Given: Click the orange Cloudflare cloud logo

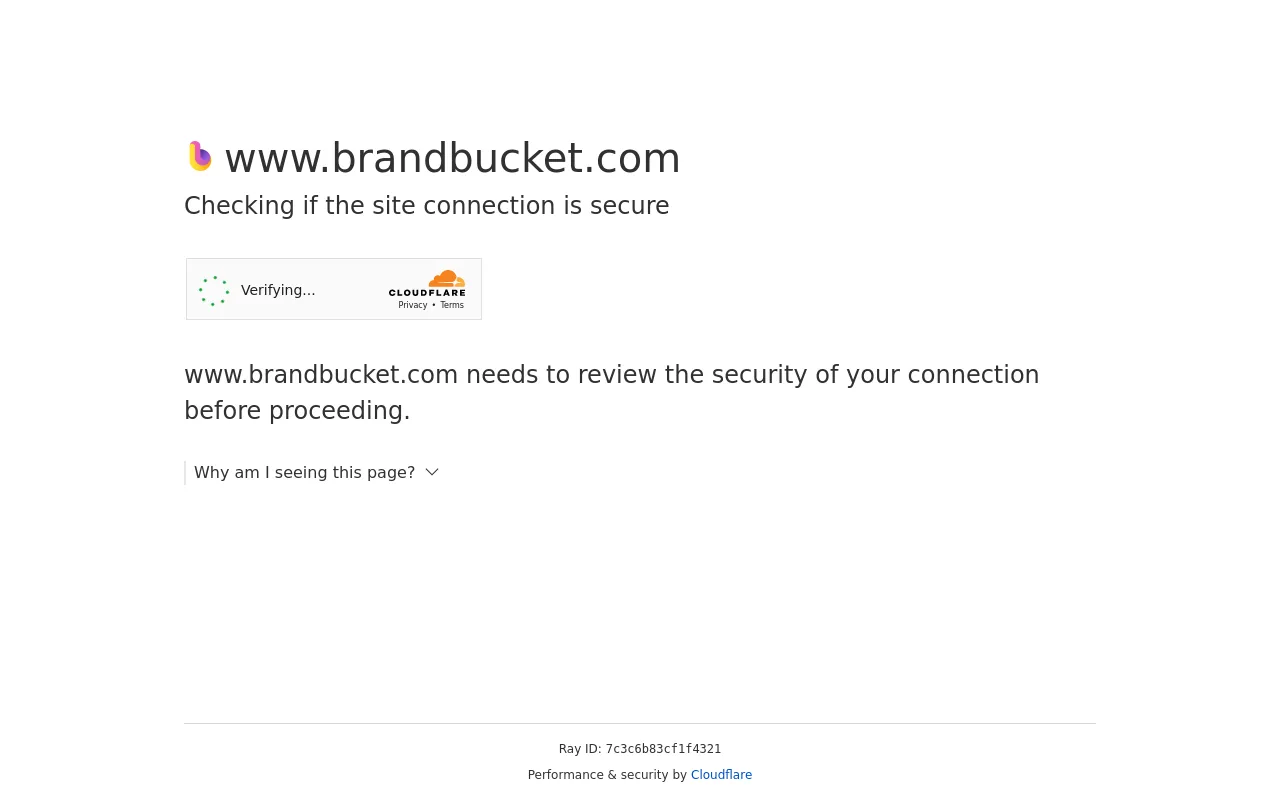Looking at the screenshot, I should tap(447, 279).
